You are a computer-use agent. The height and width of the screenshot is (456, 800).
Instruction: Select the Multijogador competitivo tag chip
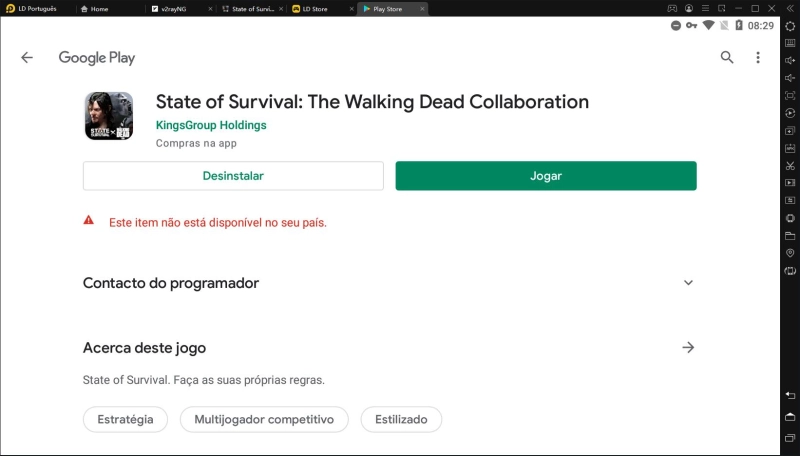(x=264, y=420)
